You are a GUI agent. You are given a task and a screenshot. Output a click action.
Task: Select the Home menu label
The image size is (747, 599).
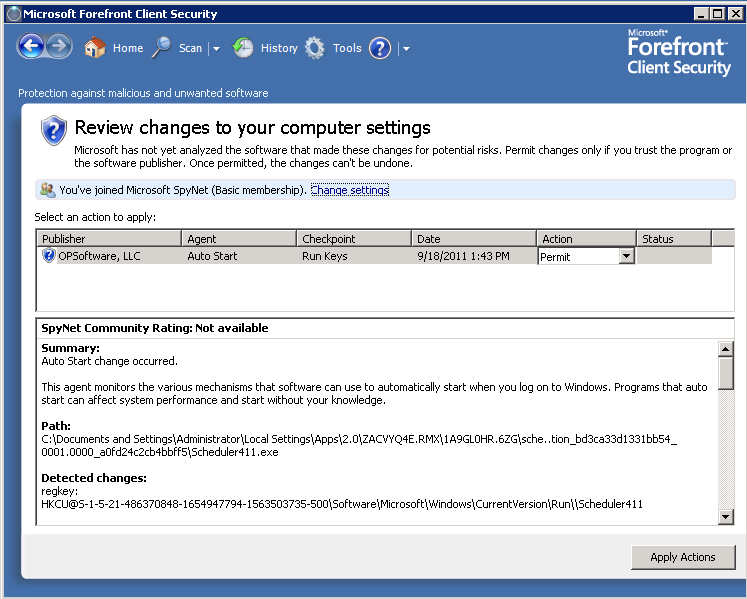[x=128, y=48]
